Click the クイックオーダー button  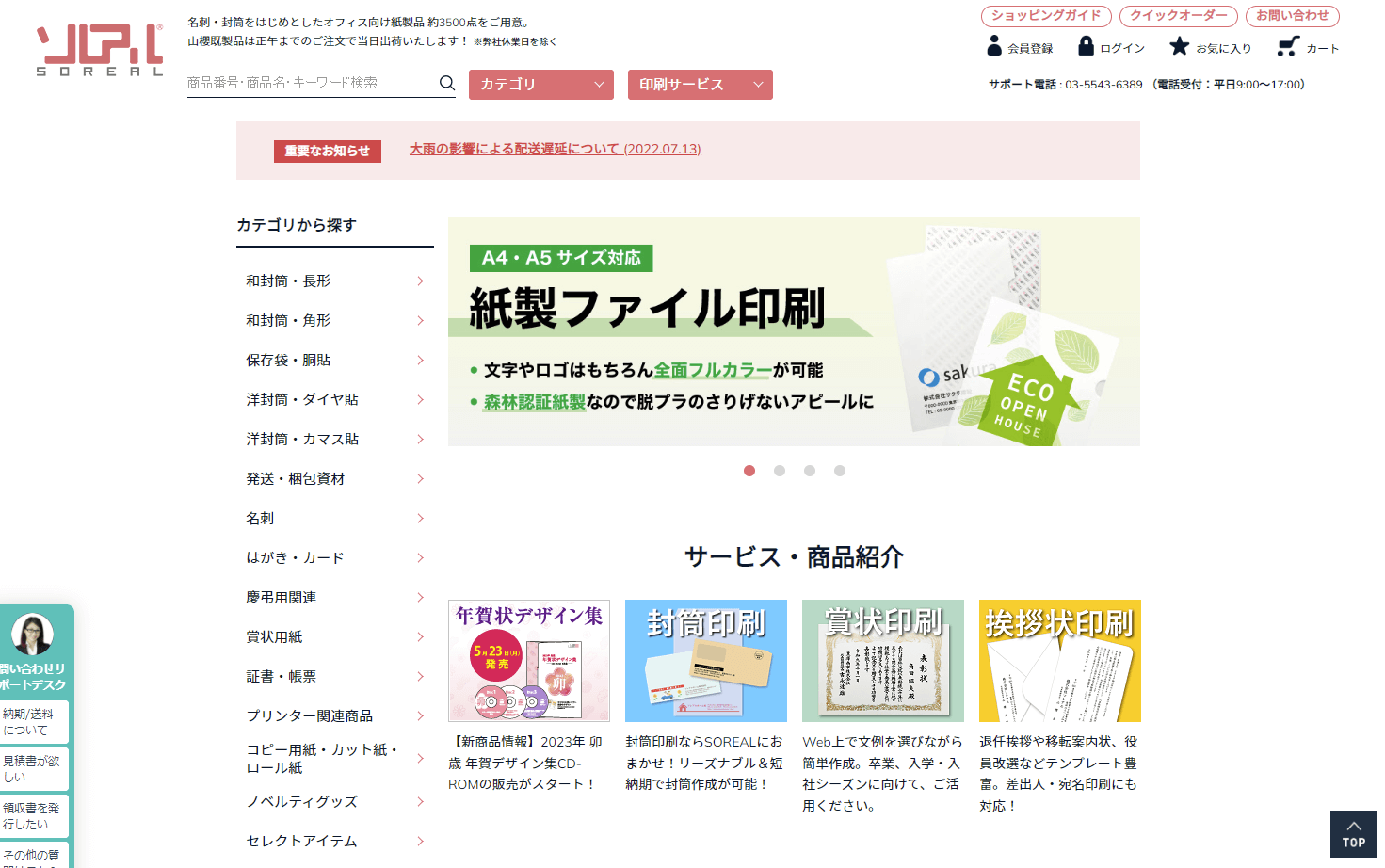1178,16
